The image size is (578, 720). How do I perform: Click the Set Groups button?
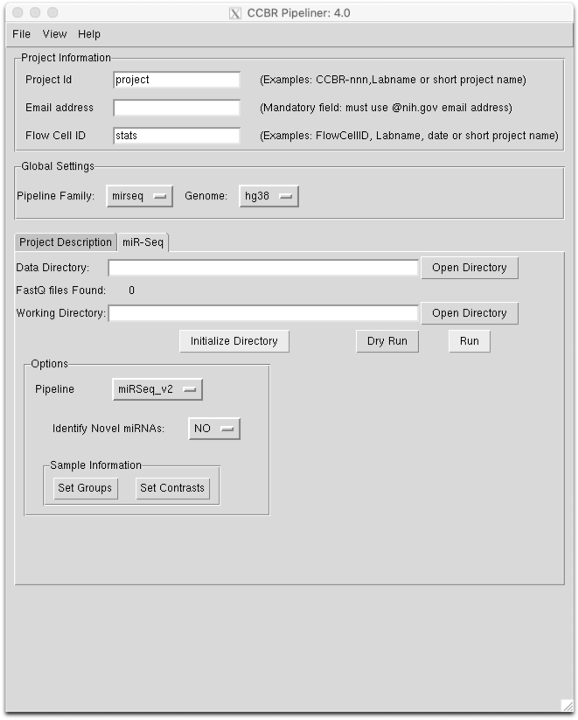pyautogui.click(x=85, y=488)
